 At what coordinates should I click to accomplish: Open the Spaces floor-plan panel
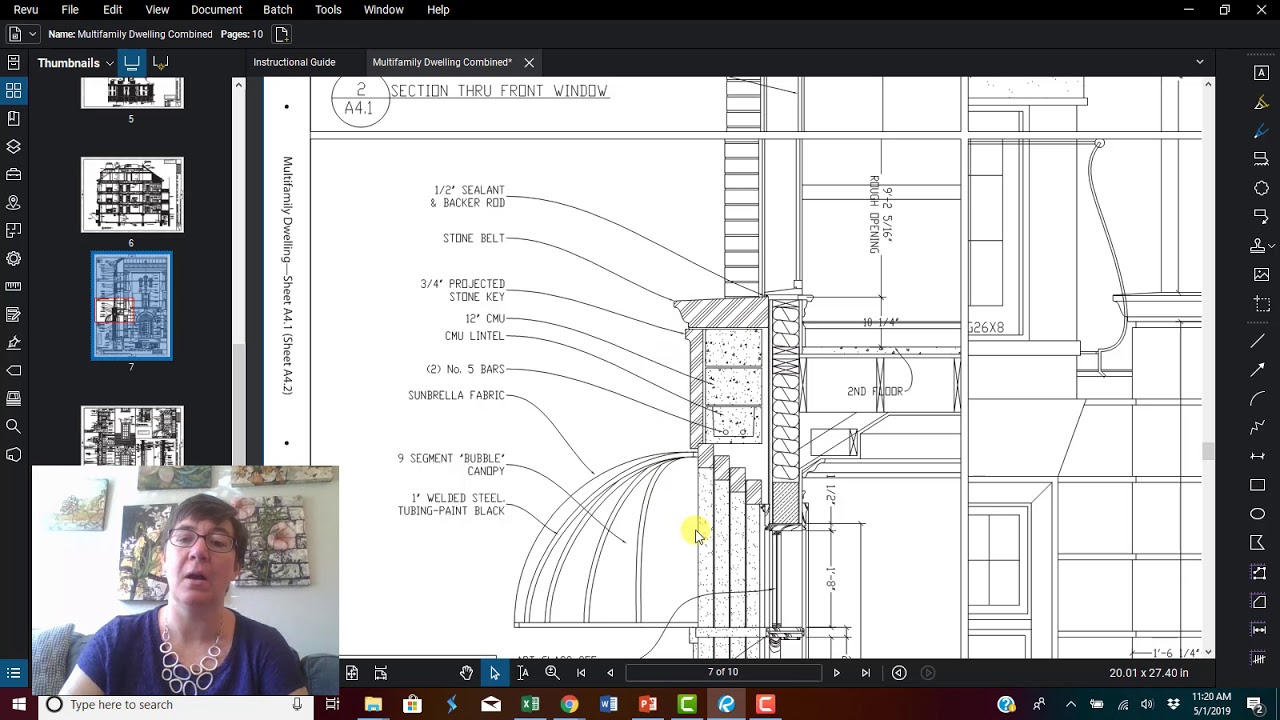tap(14, 230)
